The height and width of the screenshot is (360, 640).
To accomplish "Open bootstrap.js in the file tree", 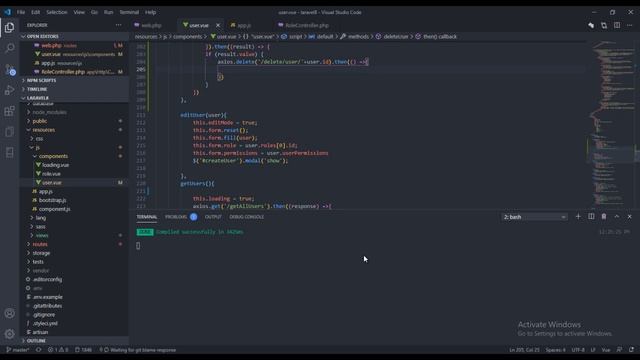I will coord(52,200).
